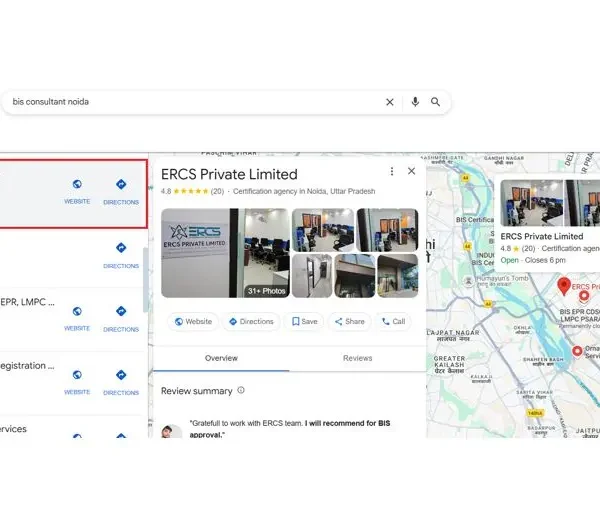View the top right office doorway photo

click(387, 230)
